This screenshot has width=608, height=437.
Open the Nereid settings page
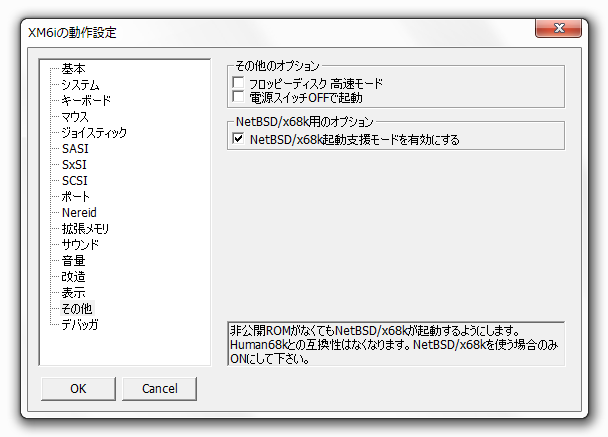tap(79, 212)
